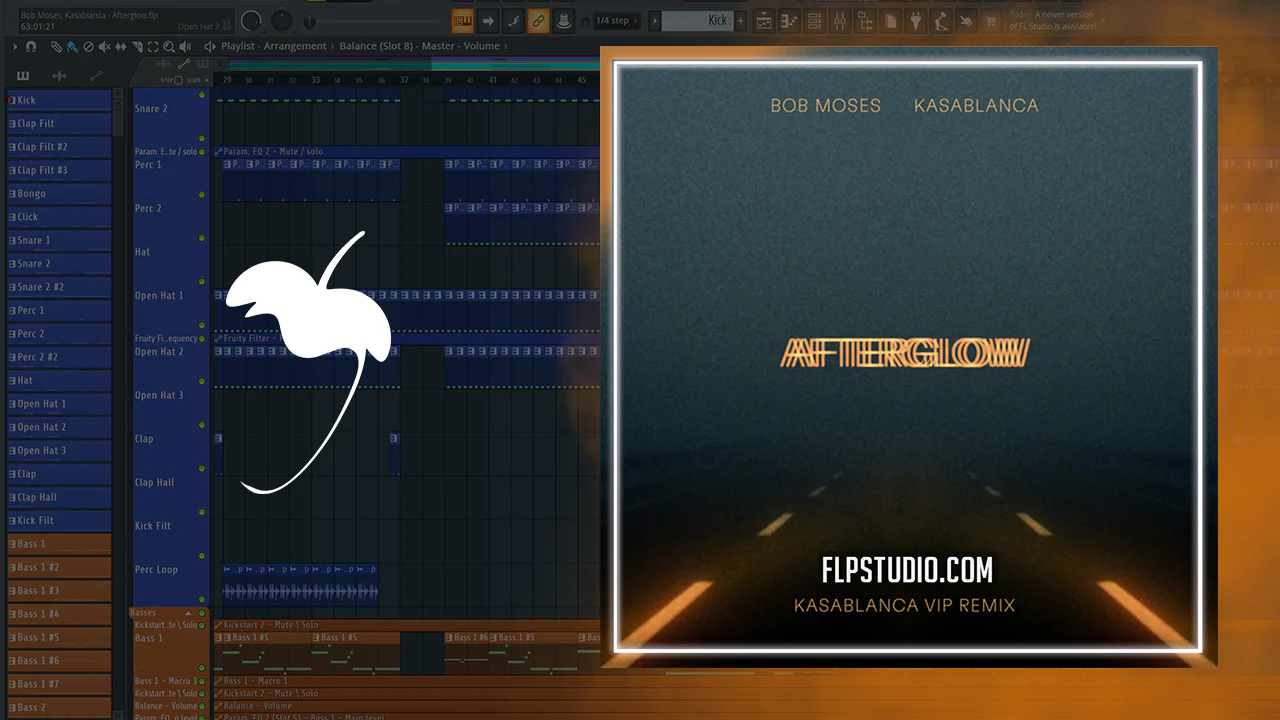
Task: Click the plug icon in top toolbar
Action: pos(915,20)
